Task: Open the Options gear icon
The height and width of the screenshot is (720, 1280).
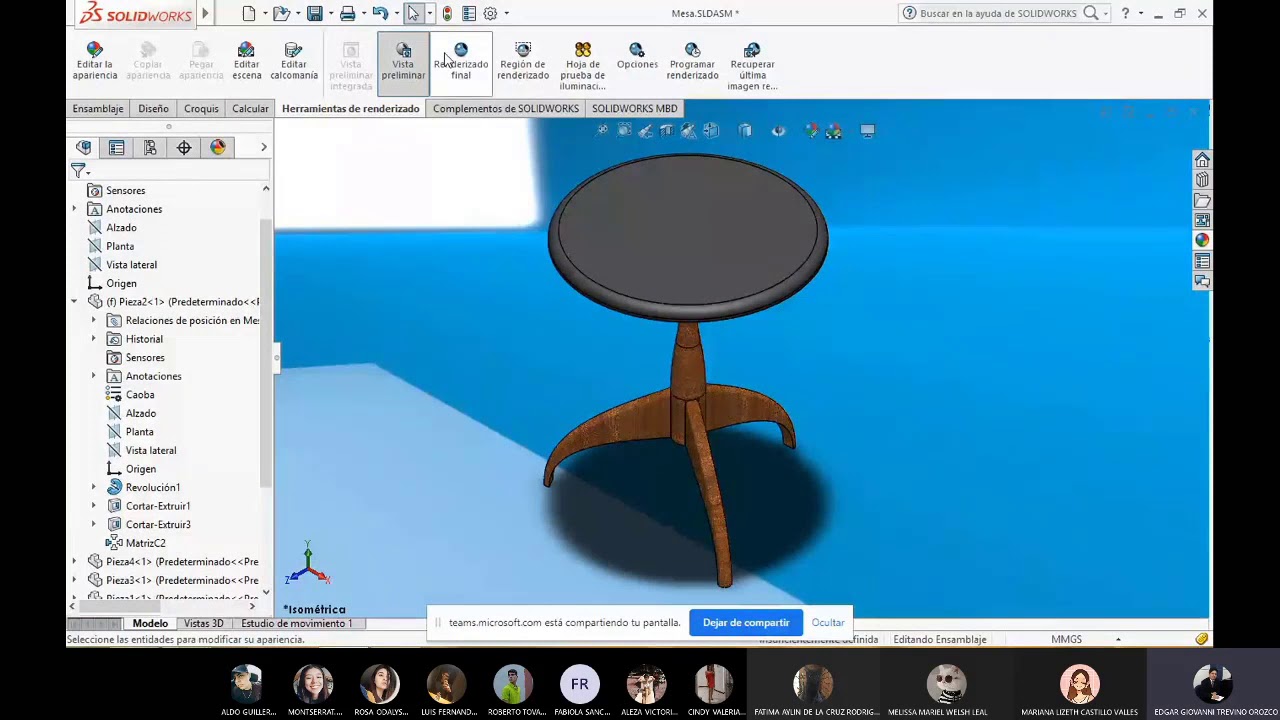Action: click(490, 14)
